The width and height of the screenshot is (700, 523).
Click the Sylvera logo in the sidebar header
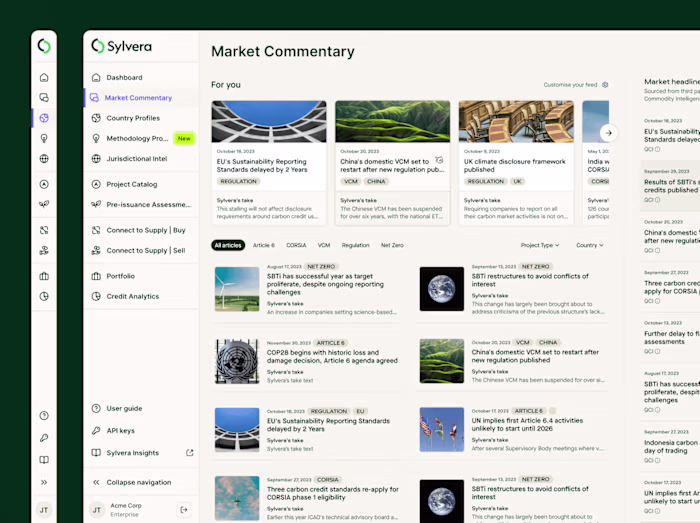tap(121, 46)
